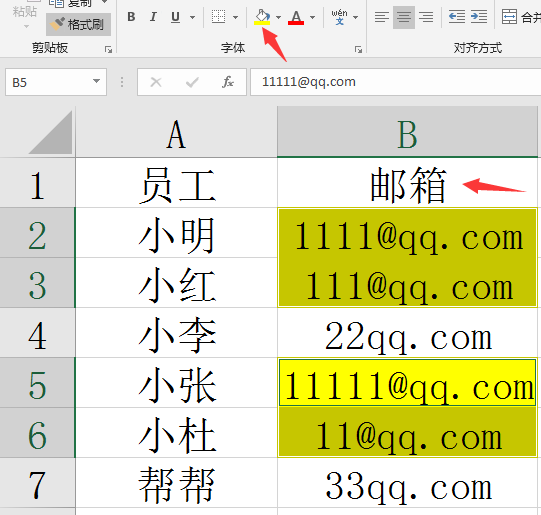Select row 4 header
Image resolution: width=541 pixels, height=515 pixels.
pos(37,333)
